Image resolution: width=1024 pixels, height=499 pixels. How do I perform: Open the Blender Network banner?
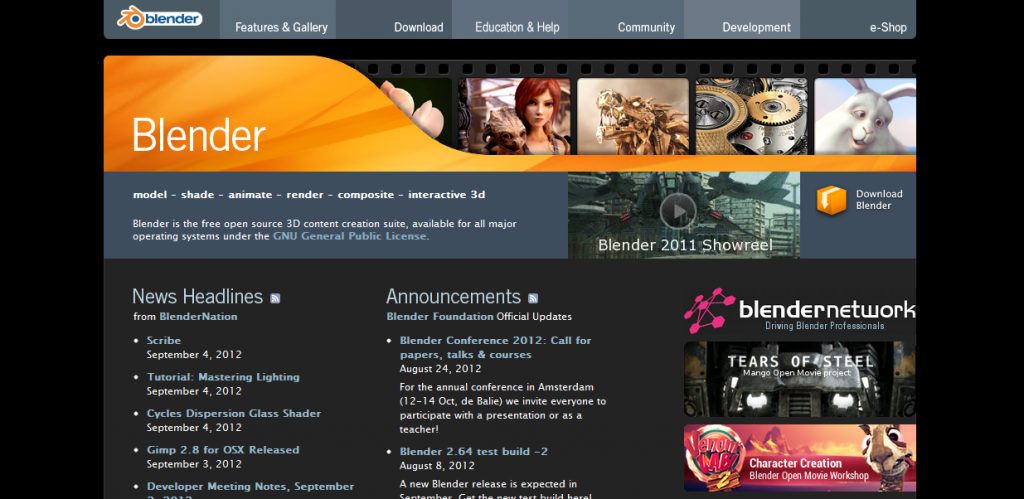800,310
